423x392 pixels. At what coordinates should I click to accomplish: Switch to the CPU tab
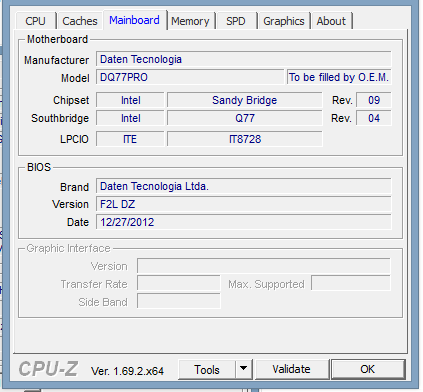pyautogui.click(x=35, y=21)
